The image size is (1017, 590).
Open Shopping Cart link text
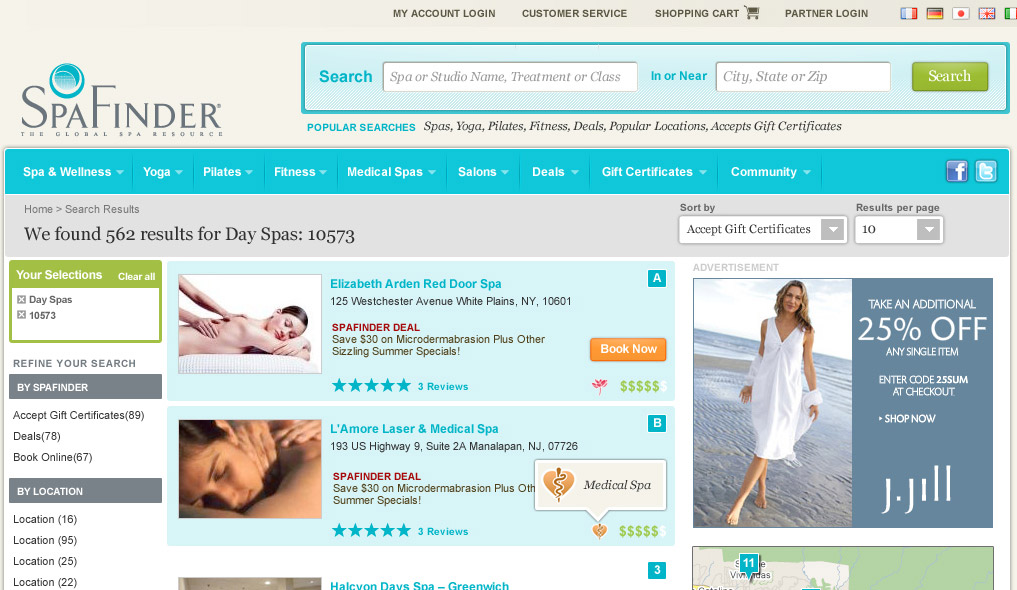pos(697,14)
